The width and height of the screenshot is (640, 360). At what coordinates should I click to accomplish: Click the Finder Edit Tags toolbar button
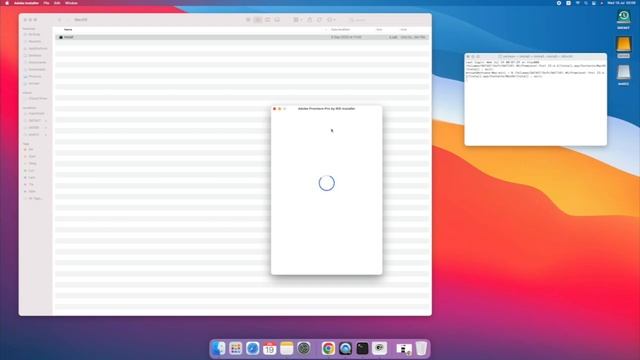[319, 20]
